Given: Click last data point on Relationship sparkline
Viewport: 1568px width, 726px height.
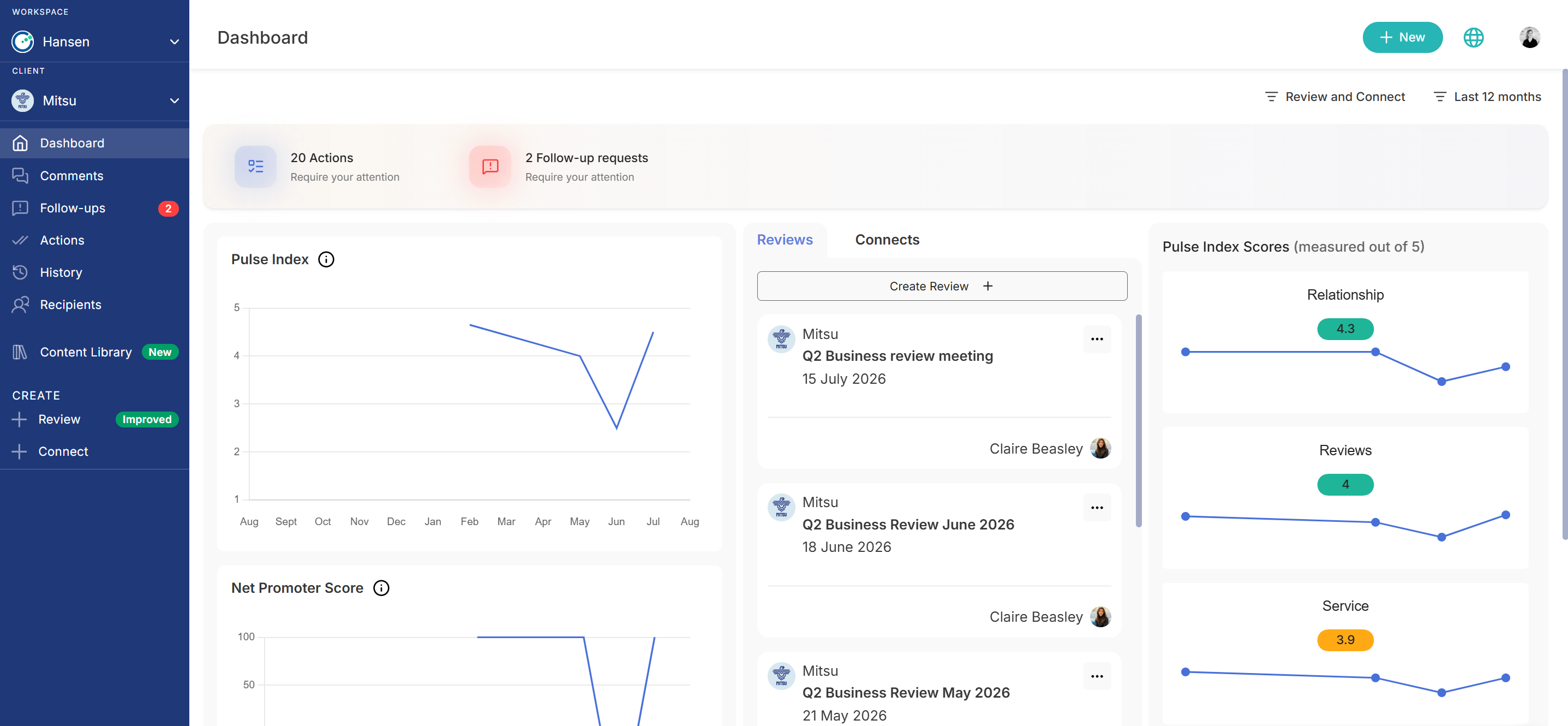Looking at the screenshot, I should pyautogui.click(x=1505, y=367).
